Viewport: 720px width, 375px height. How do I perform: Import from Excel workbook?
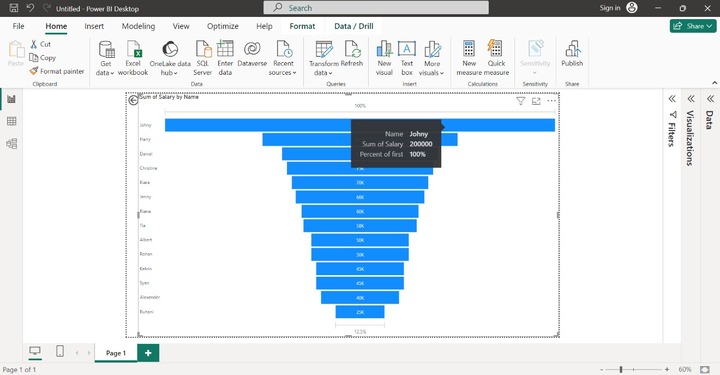133,58
